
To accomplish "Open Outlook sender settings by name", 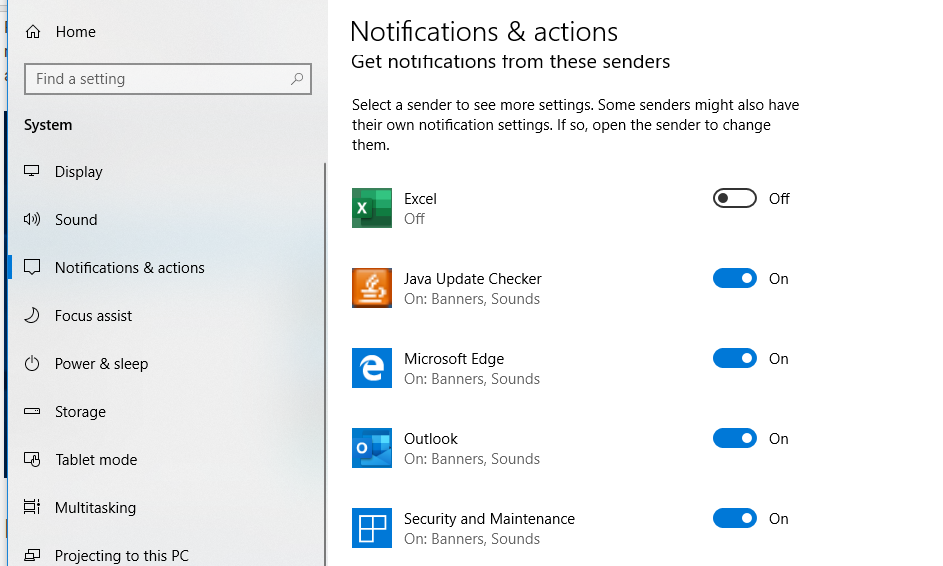I will point(431,438).
